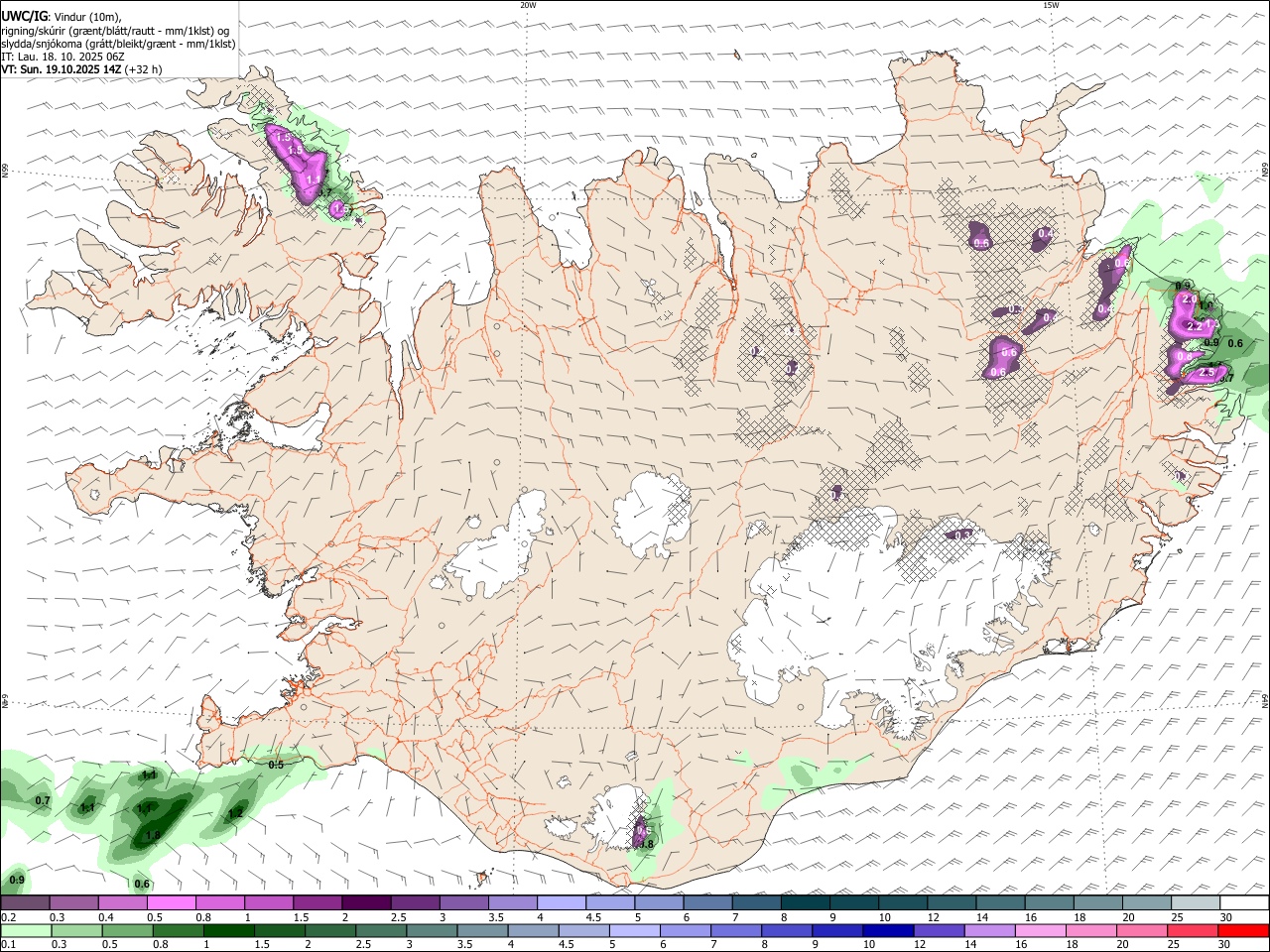Click the snow legend swatch starting at 1.5
This screenshot has height=952, width=1270.
317,903
